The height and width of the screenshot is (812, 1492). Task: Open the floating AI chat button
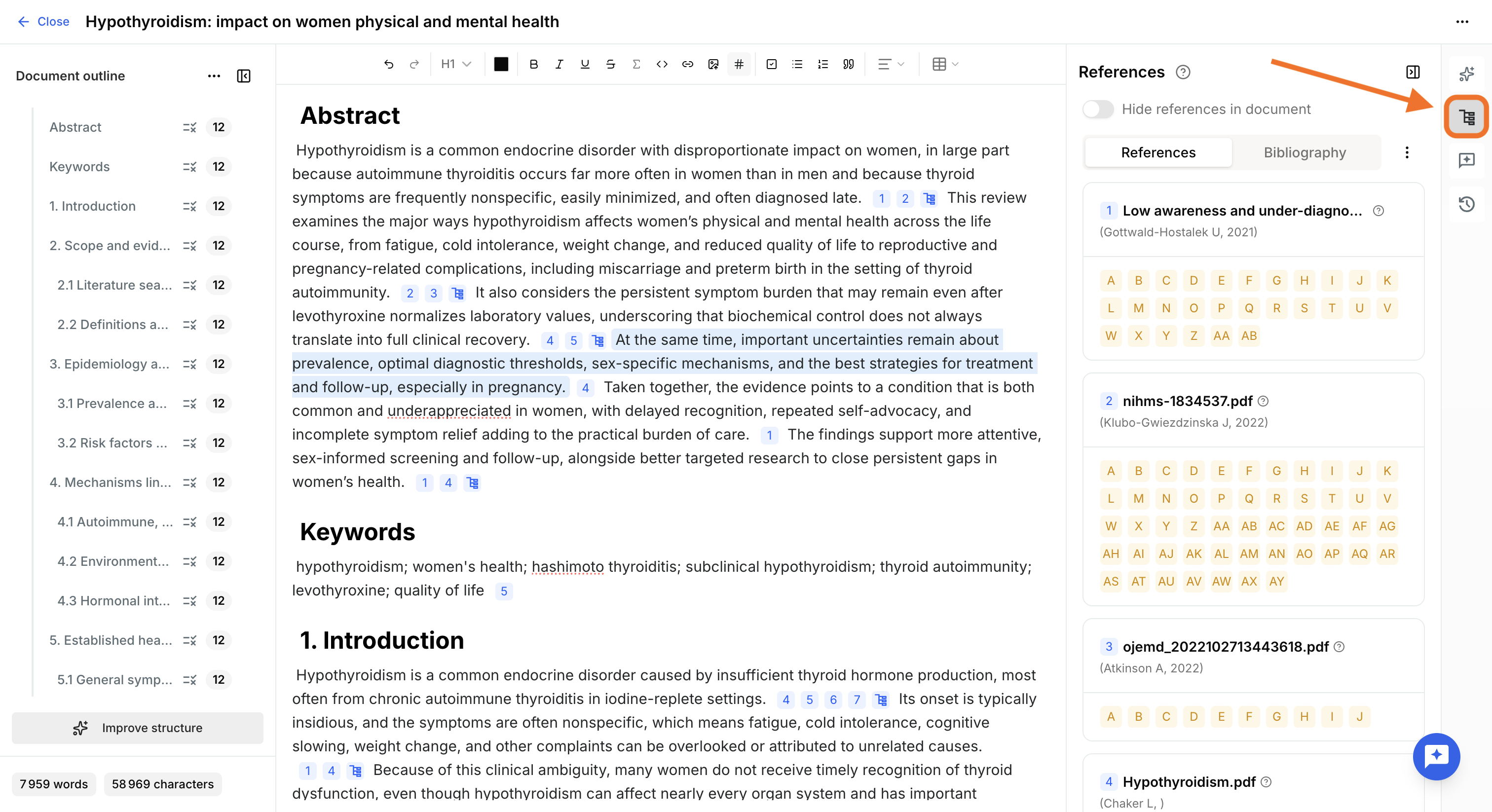click(x=1436, y=756)
